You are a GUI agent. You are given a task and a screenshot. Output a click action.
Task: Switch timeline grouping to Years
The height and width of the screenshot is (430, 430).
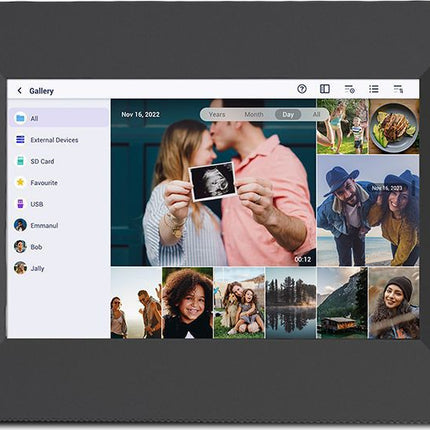click(x=217, y=114)
